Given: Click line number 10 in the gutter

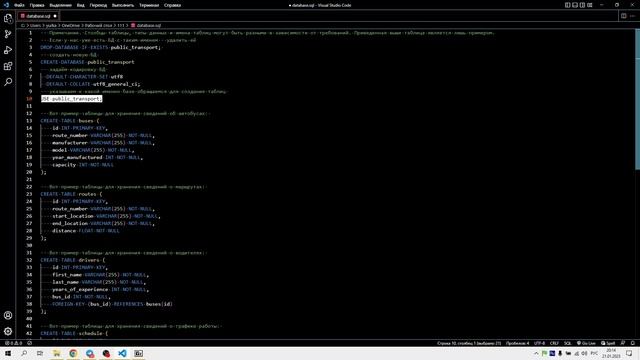Looking at the screenshot, I should point(29,98).
